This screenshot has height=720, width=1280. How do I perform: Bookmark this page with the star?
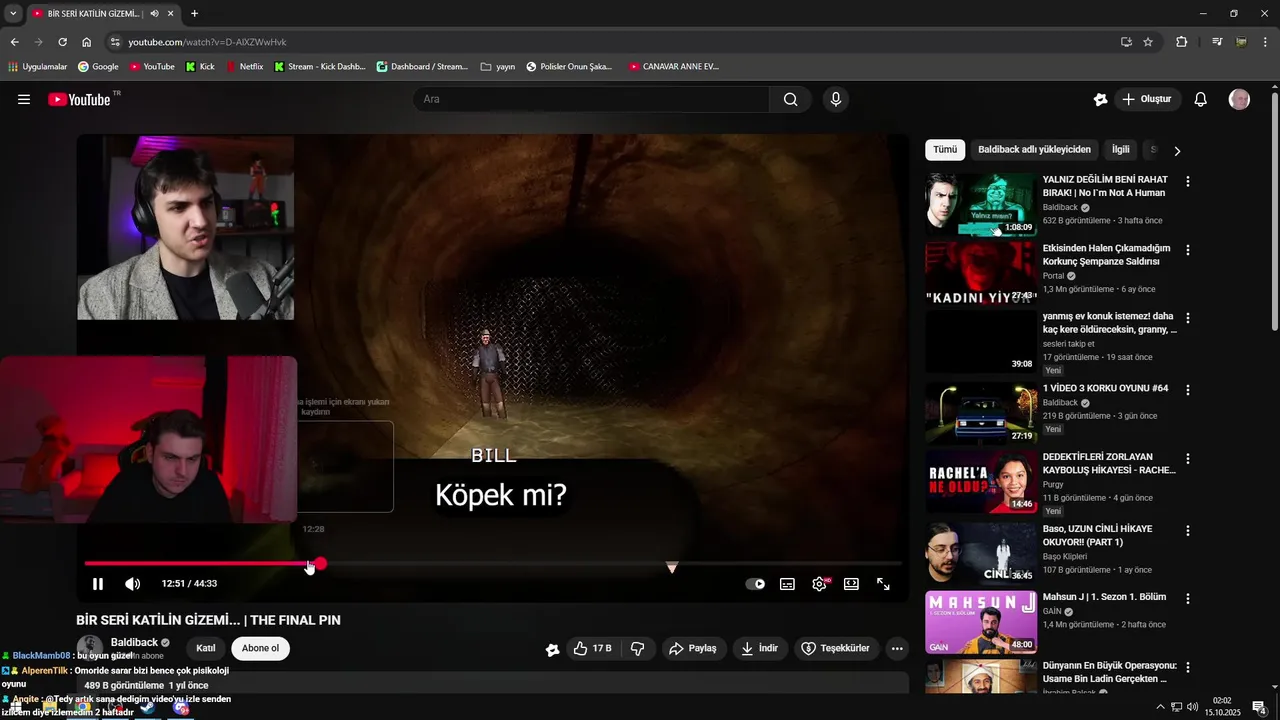1148,42
